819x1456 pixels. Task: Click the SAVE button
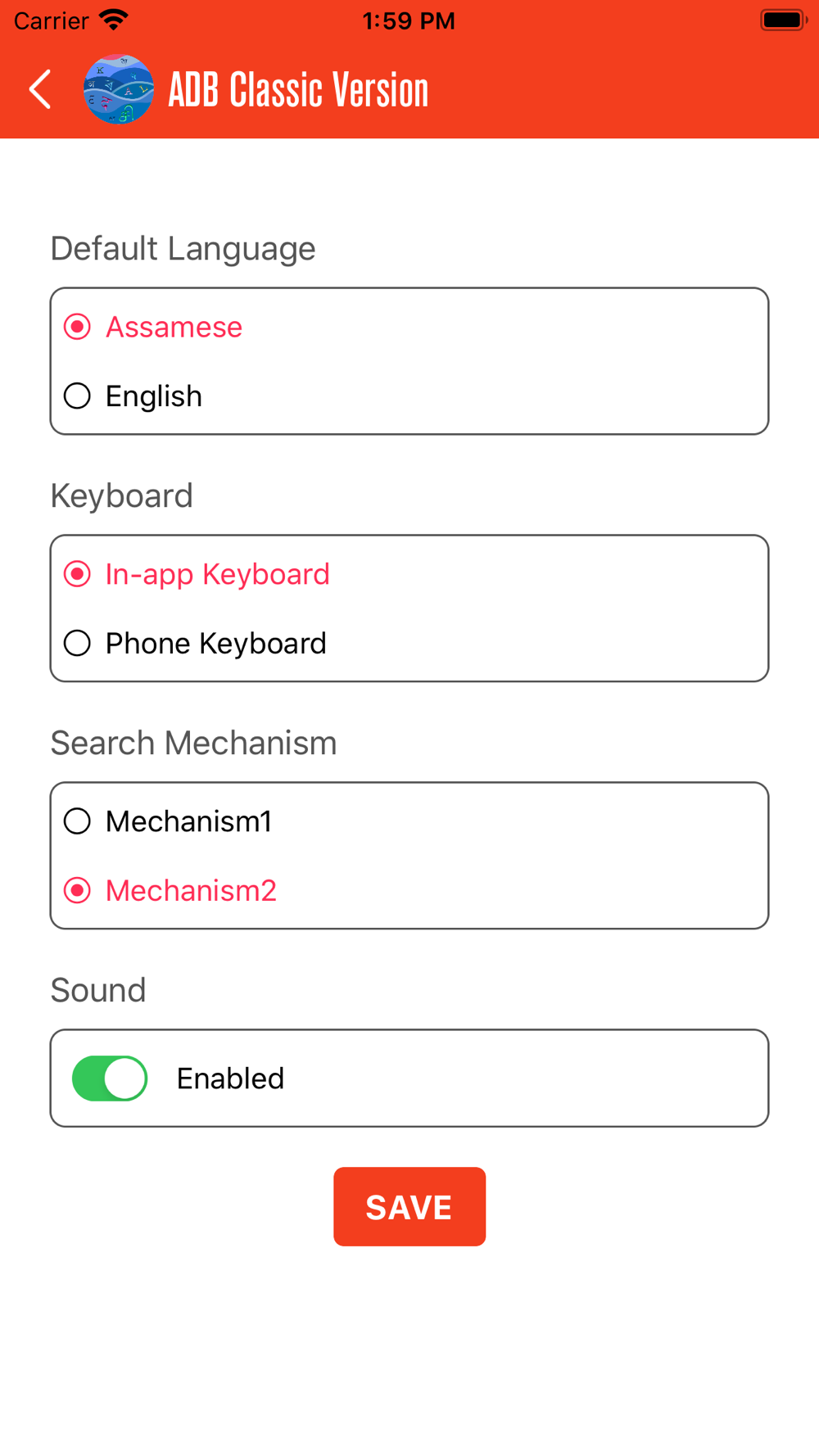coord(409,1206)
